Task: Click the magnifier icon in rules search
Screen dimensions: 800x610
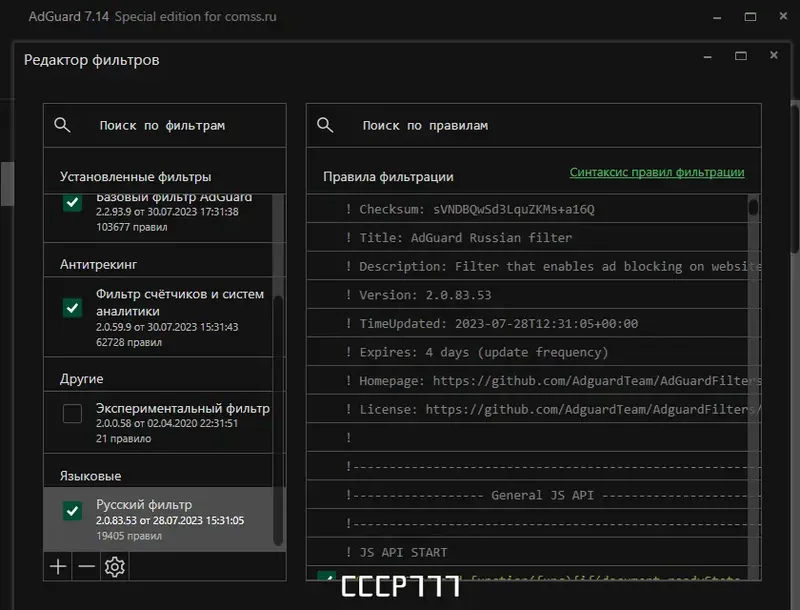Action: click(x=325, y=125)
